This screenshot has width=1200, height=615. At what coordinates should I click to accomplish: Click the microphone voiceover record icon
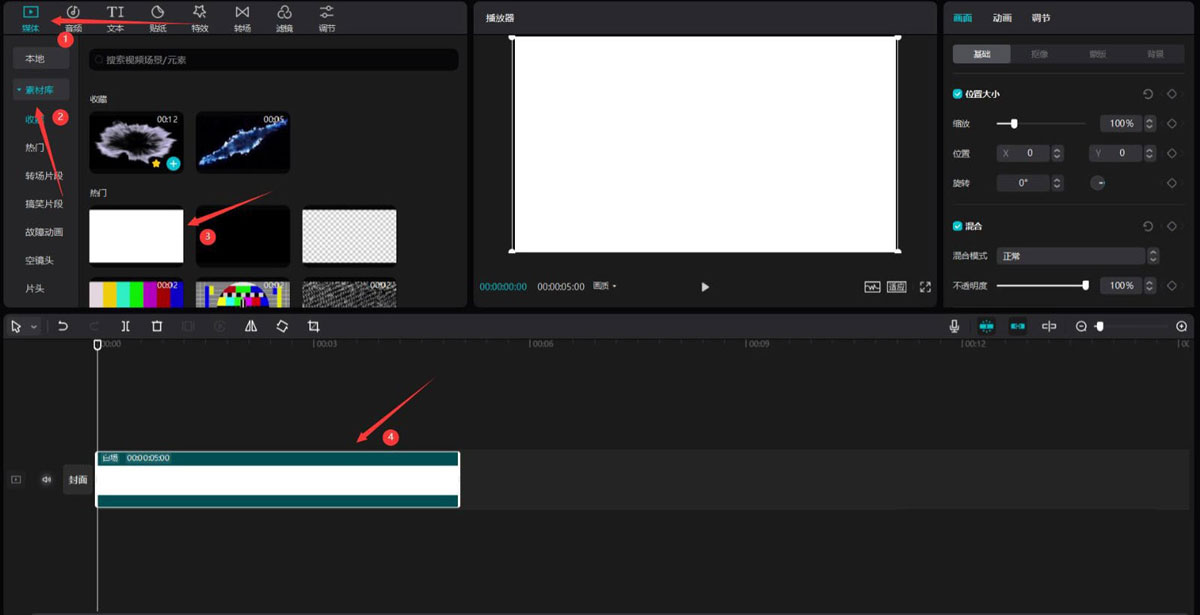(955, 326)
